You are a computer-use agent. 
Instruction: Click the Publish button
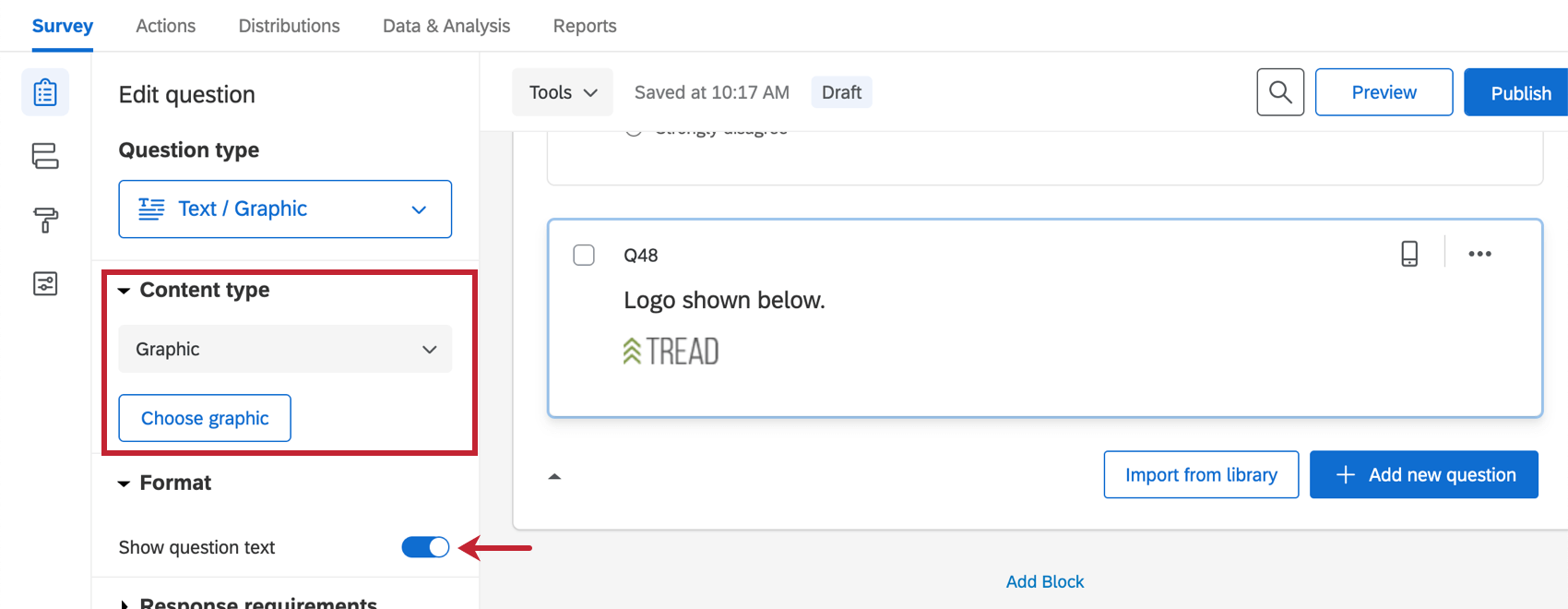pyautogui.click(x=1520, y=93)
